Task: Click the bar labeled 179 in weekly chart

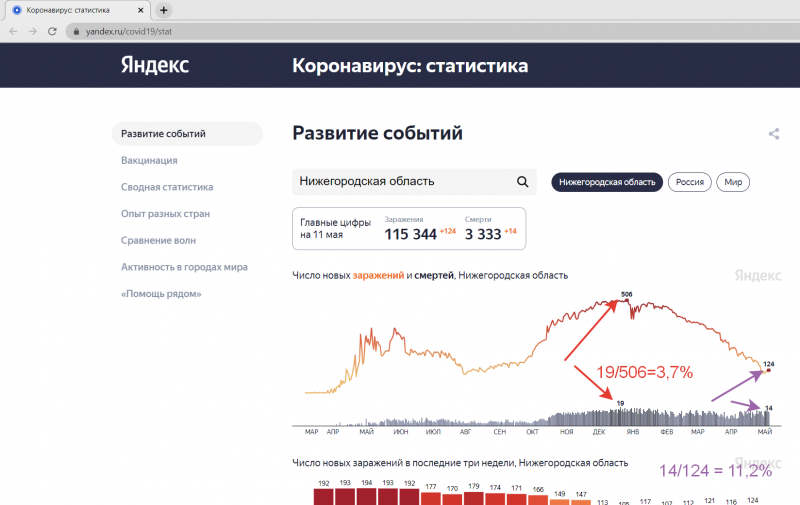Action: pos(473,498)
